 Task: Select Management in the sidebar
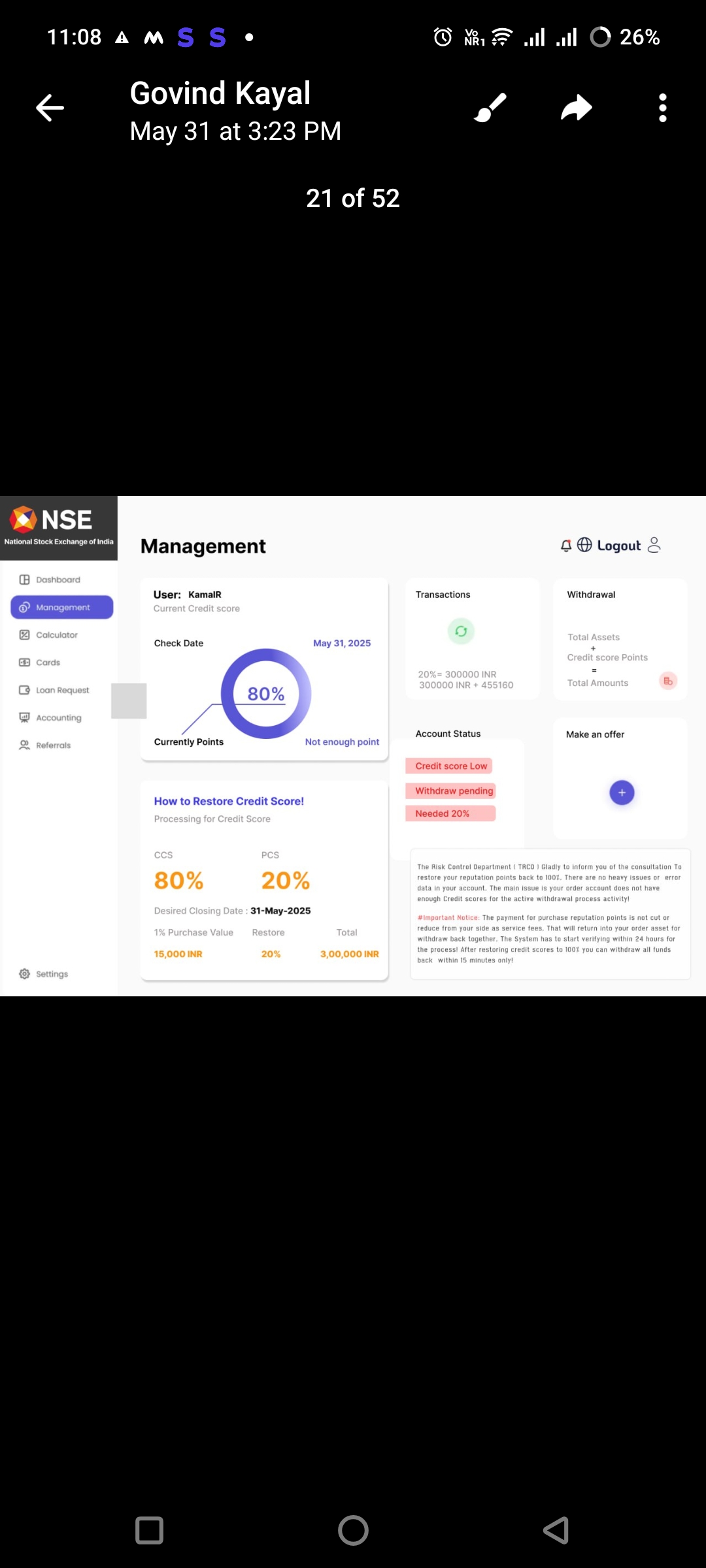coord(62,607)
